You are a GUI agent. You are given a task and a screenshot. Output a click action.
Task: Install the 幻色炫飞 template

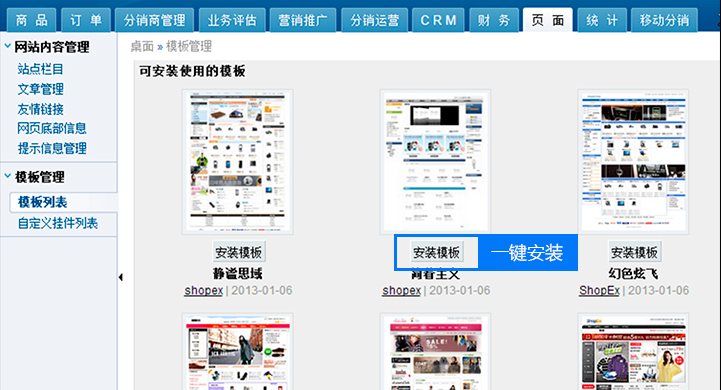[634, 252]
